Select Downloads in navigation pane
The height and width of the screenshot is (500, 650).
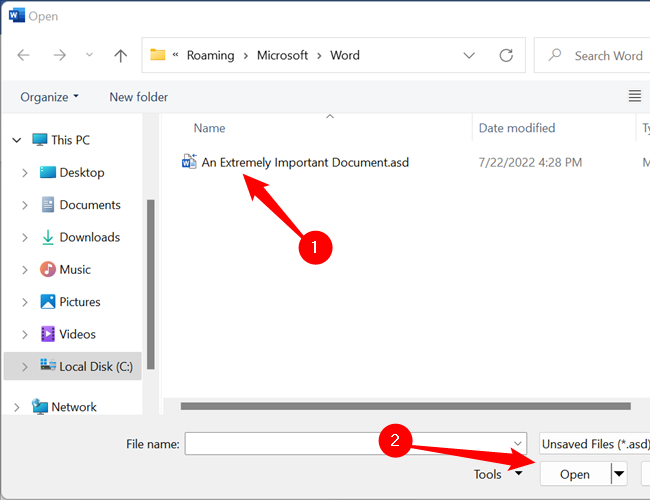[x=90, y=237]
